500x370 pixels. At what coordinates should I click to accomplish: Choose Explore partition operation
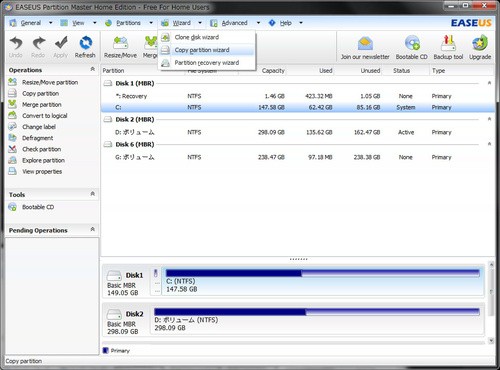(43, 160)
